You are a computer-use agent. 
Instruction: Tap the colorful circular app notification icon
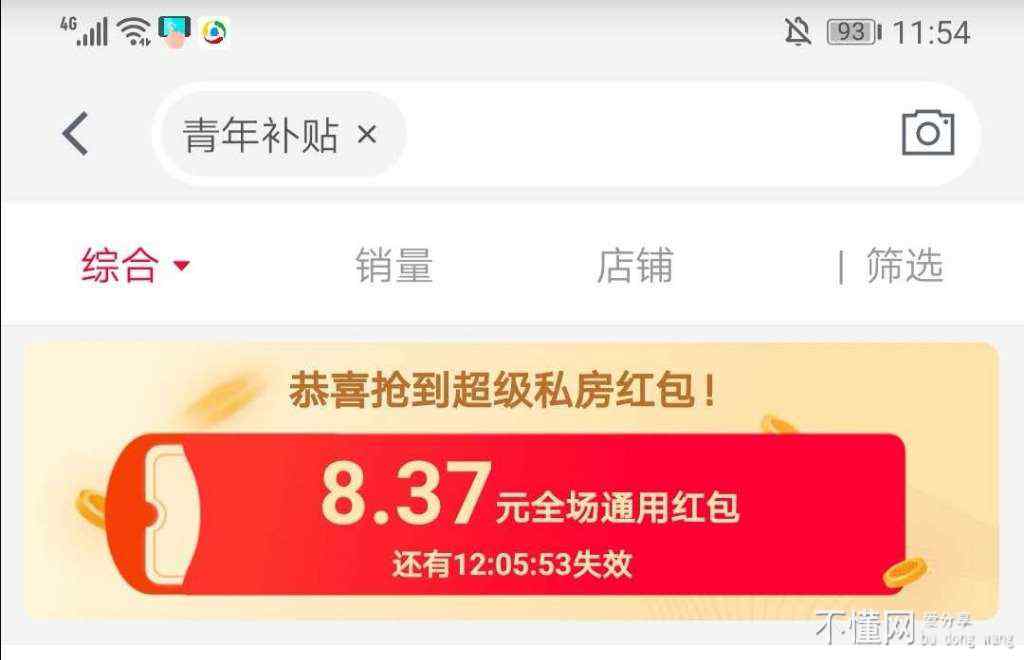[x=214, y=32]
